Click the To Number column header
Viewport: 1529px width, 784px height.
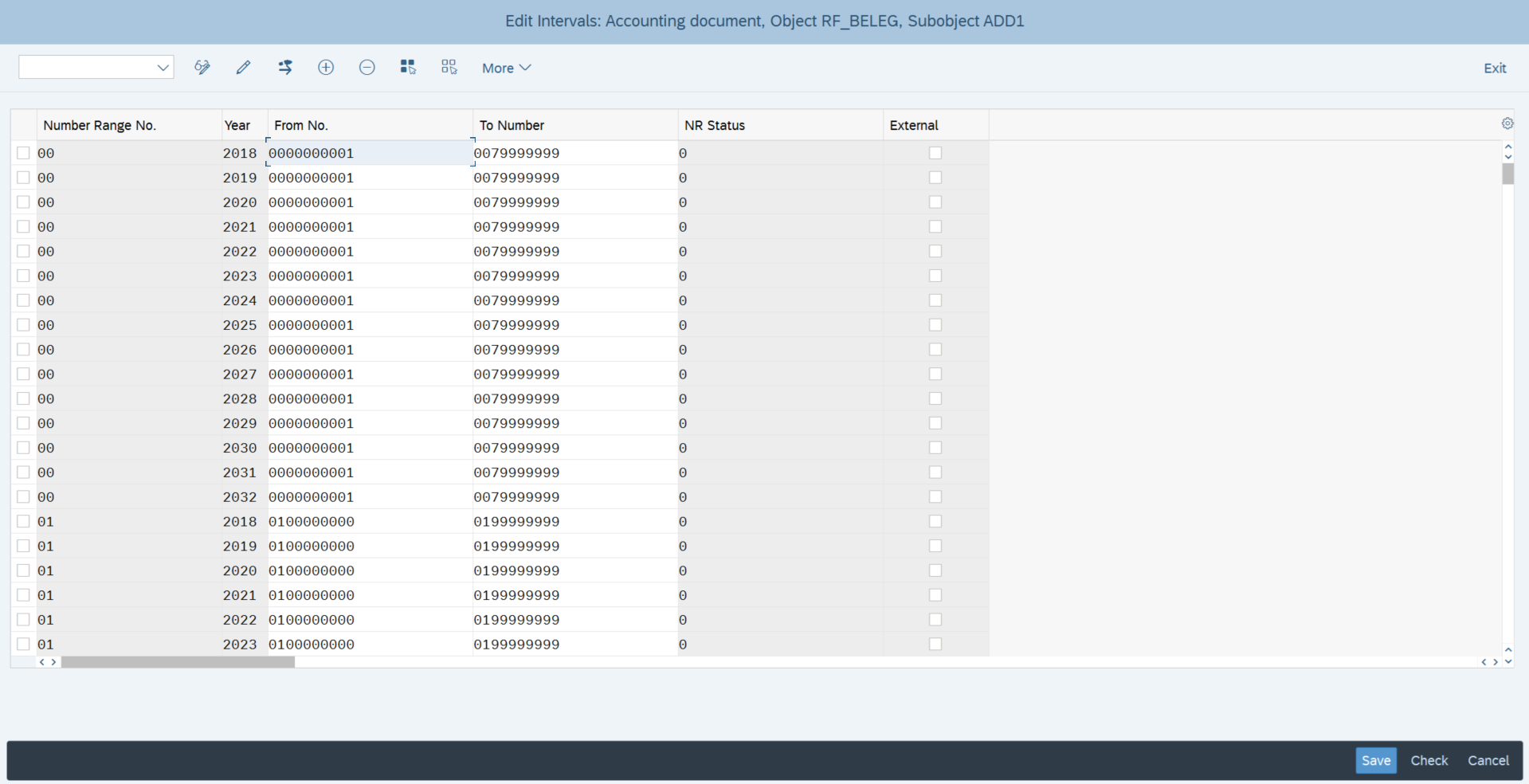pyautogui.click(x=575, y=125)
